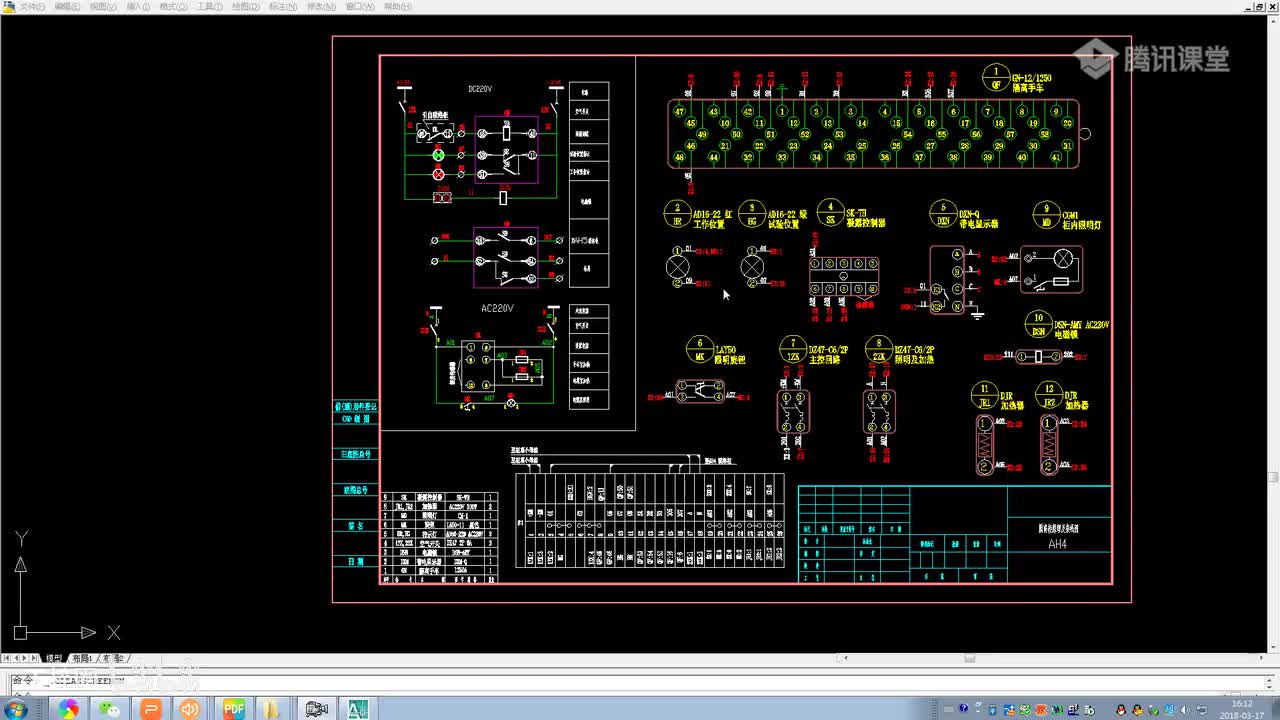This screenshot has height=720, width=1280.
Task: Open the 工具(T) menu
Action: click(209, 6)
